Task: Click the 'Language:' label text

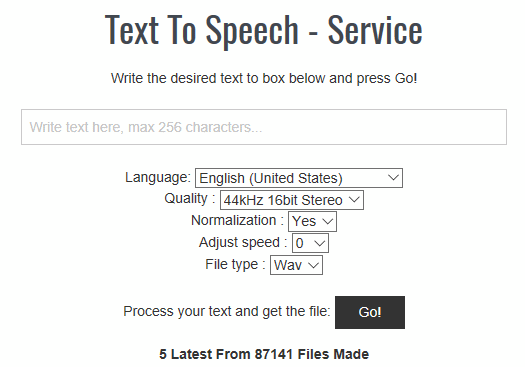Action: [x=158, y=177]
